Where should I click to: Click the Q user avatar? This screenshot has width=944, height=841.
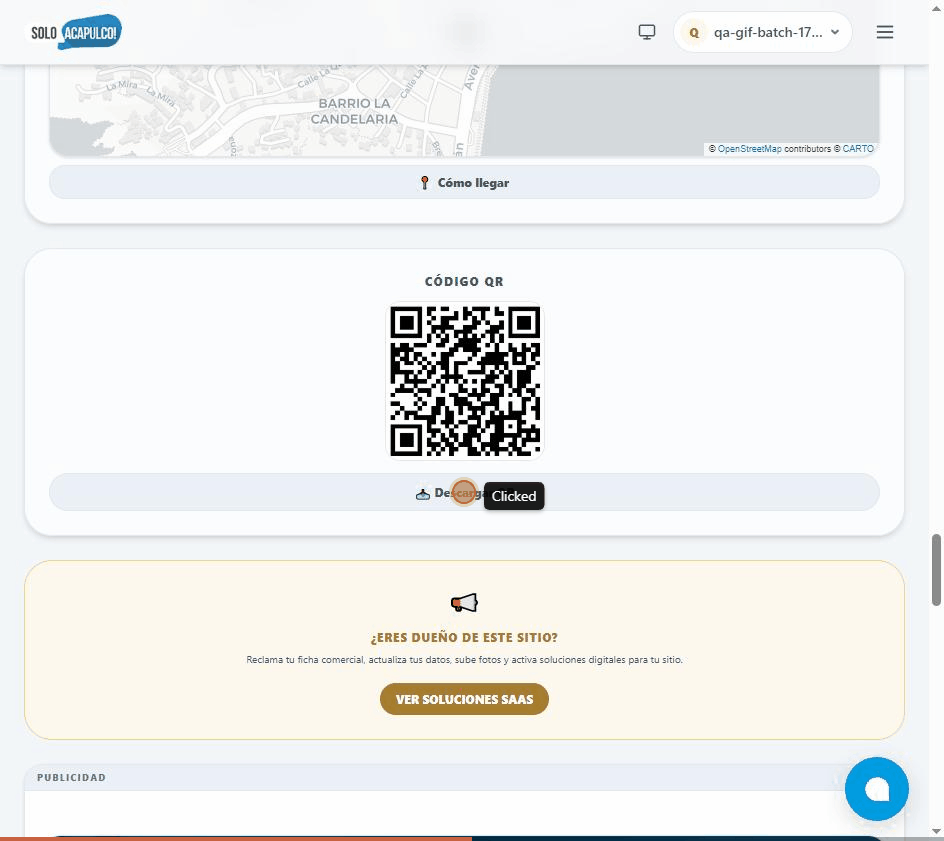[694, 33]
